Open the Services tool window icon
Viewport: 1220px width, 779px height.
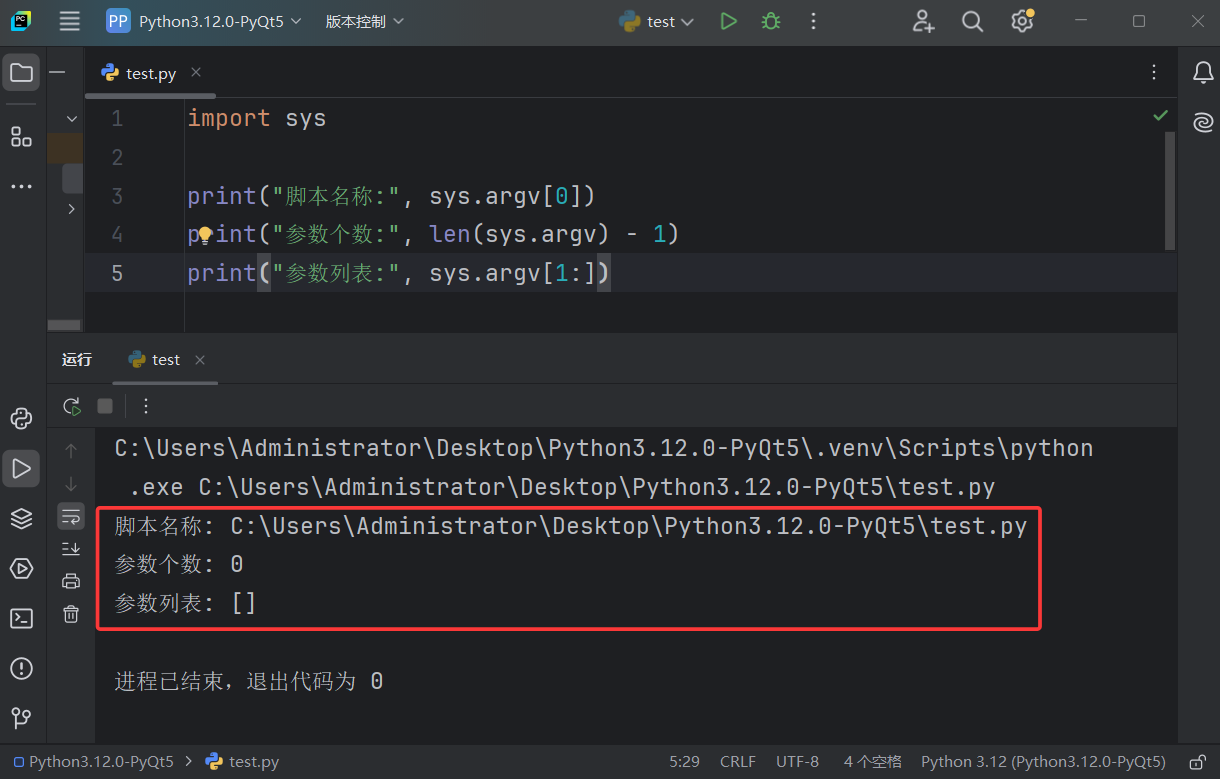(x=21, y=568)
